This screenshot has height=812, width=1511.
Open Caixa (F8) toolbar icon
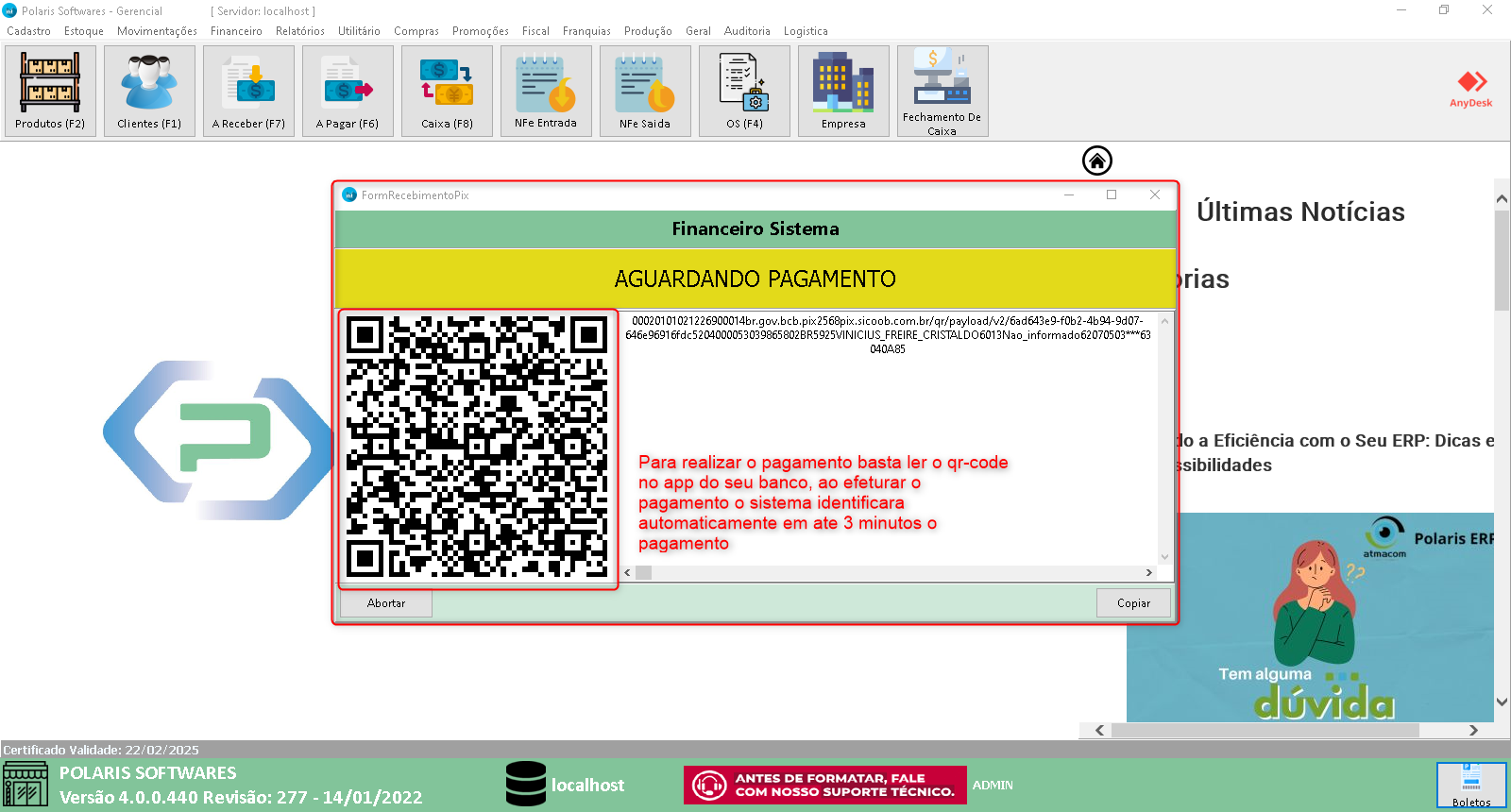pyautogui.click(x=447, y=92)
